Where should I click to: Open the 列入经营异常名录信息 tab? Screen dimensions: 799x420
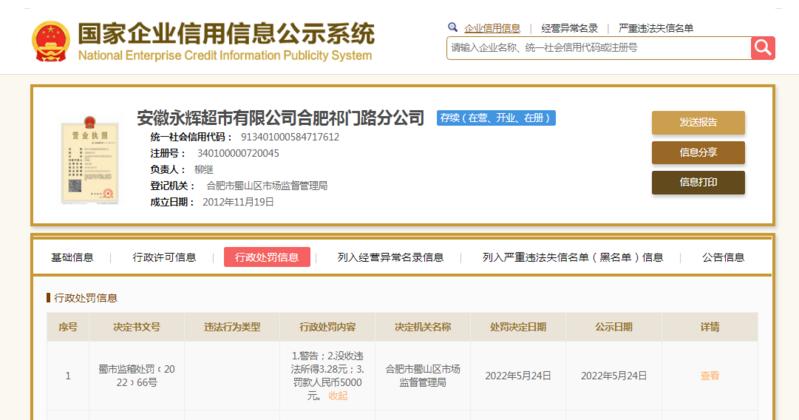(x=390, y=257)
